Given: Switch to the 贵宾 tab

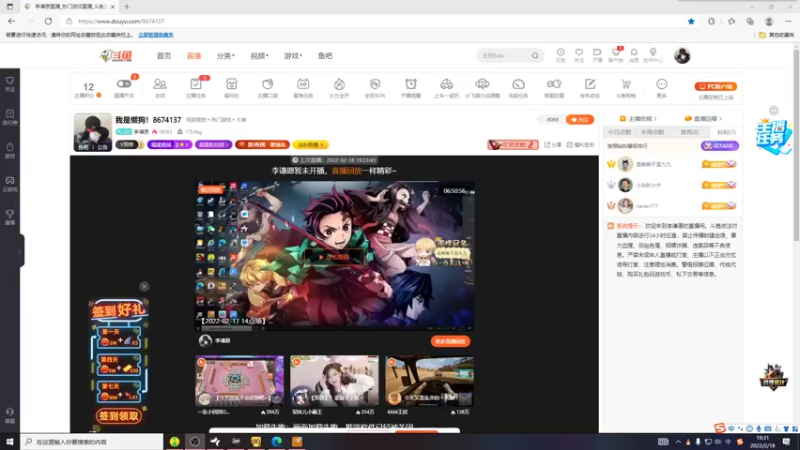Looking at the screenshot, I should pos(689,132).
